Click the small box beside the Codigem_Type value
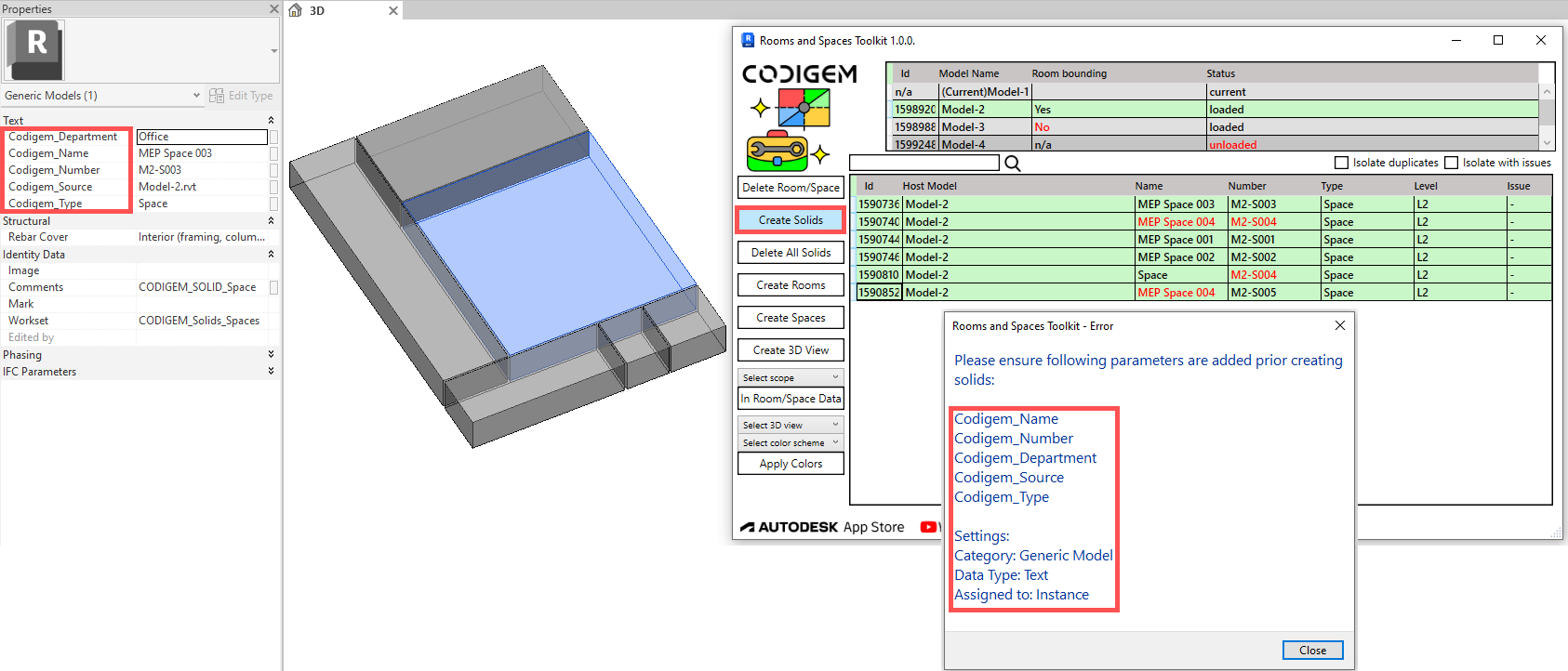 click(273, 204)
